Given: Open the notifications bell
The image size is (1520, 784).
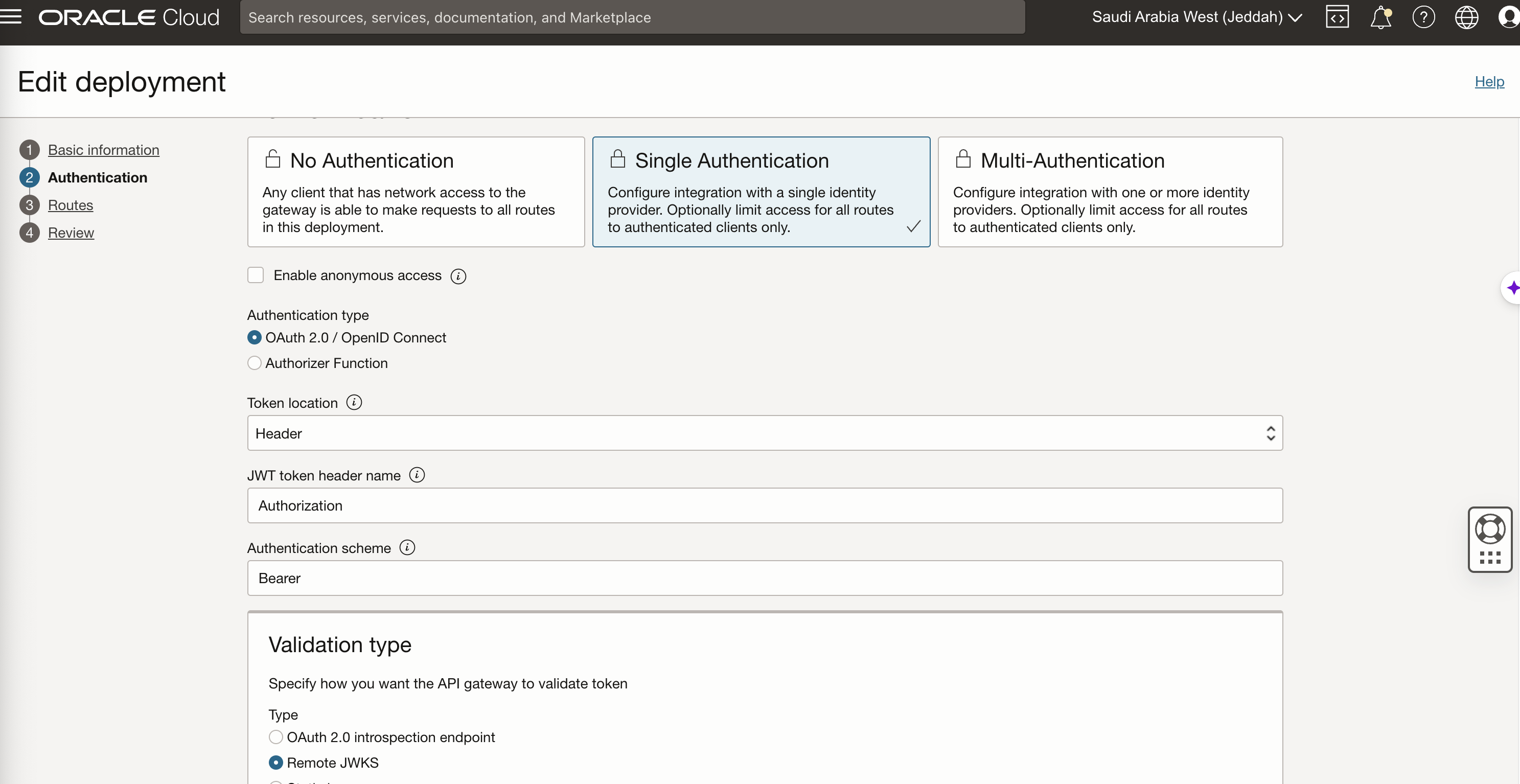Looking at the screenshot, I should [1380, 17].
